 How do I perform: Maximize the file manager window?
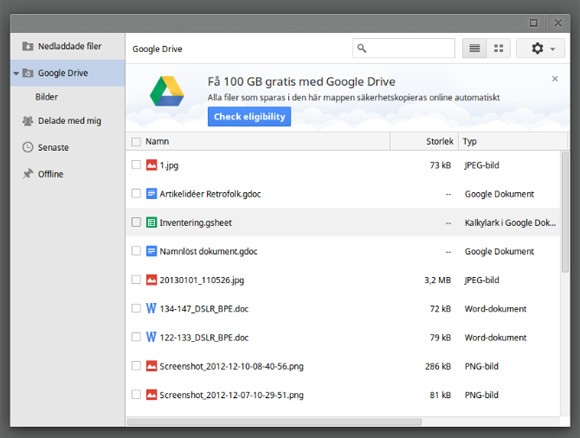[x=533, y=23]
